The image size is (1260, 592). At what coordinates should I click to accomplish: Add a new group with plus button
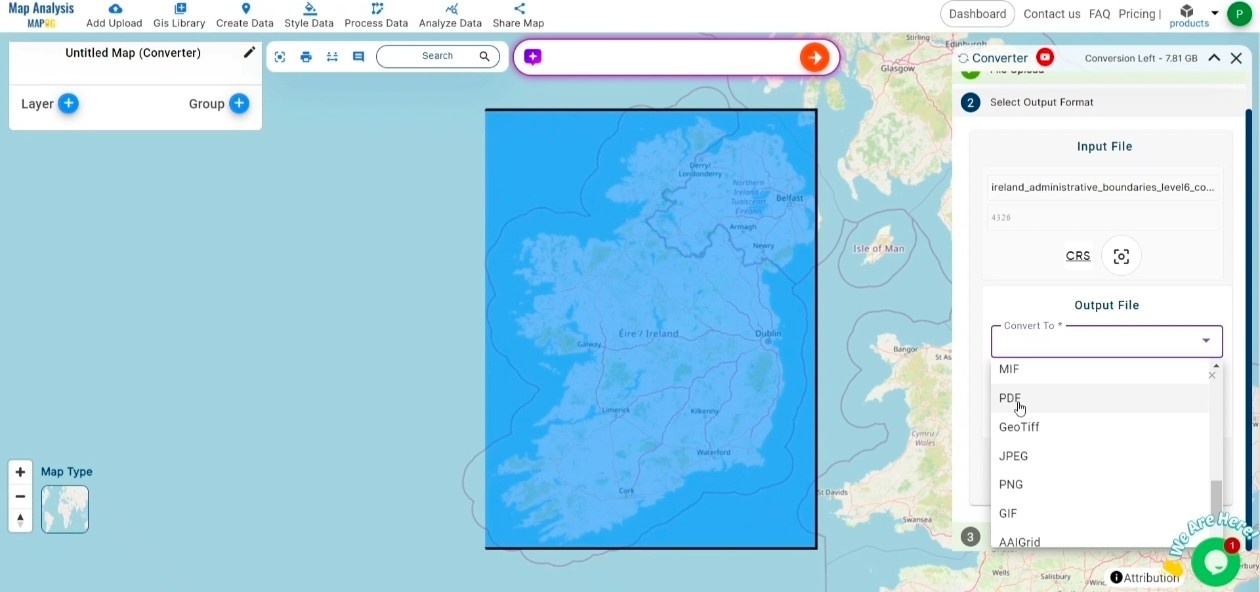tap(239, 103)
